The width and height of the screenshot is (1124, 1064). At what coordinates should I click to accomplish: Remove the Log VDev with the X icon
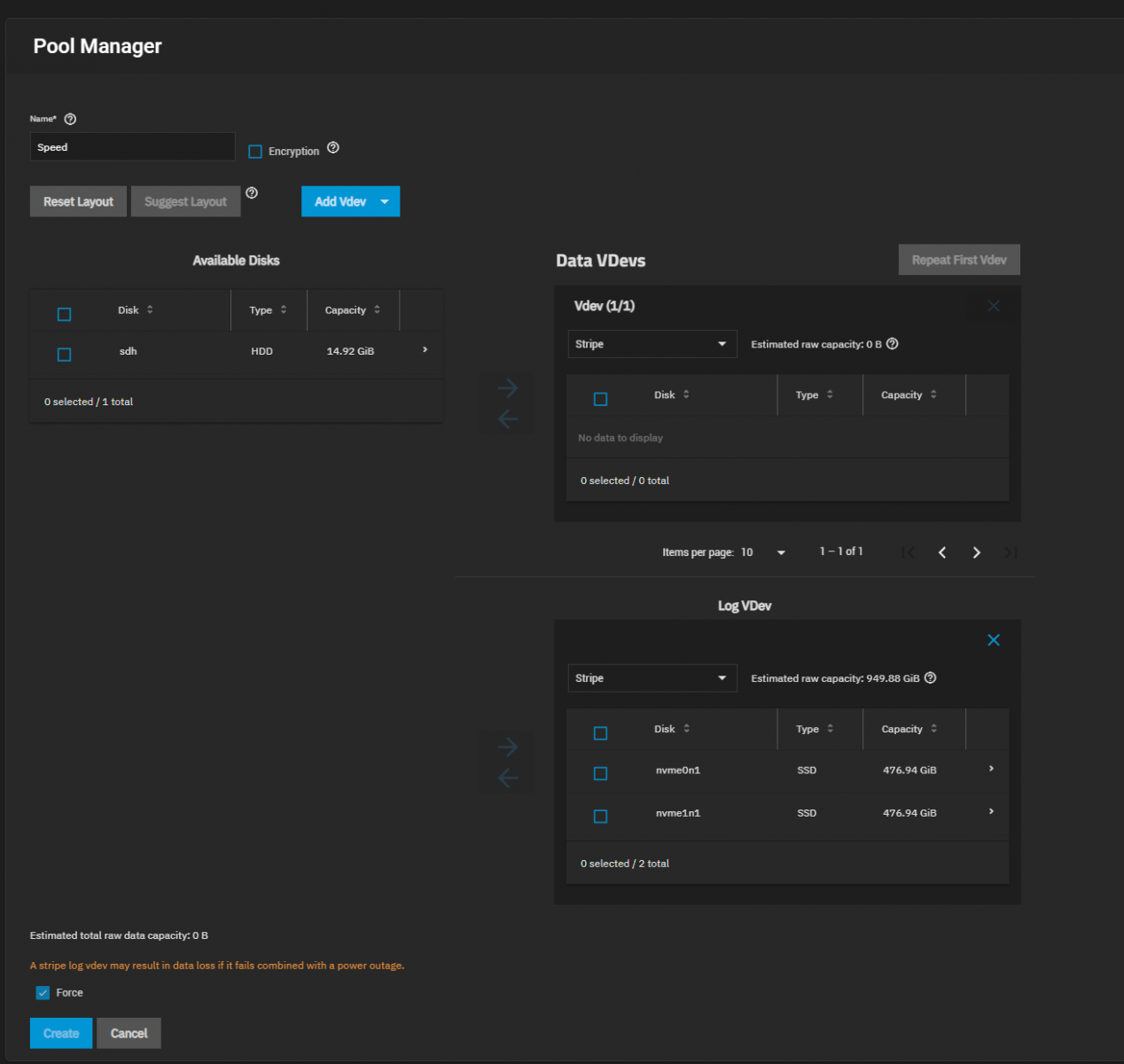994,640
